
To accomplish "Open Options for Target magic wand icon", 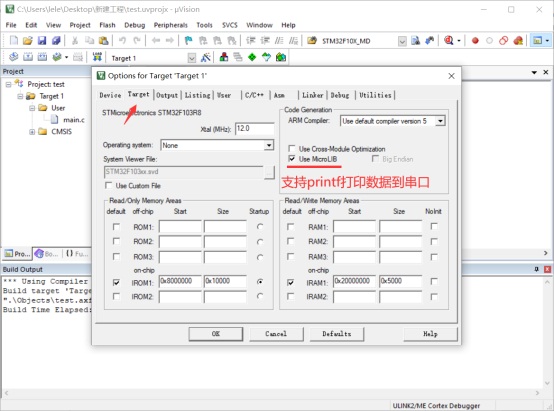I will (205, 57).
